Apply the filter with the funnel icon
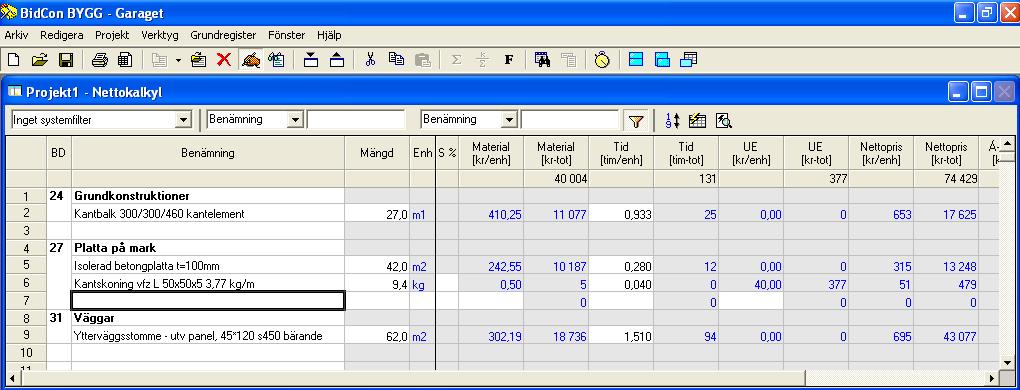Image resolution: width=1020 pixels, height=390 pixels. (636, 120)
